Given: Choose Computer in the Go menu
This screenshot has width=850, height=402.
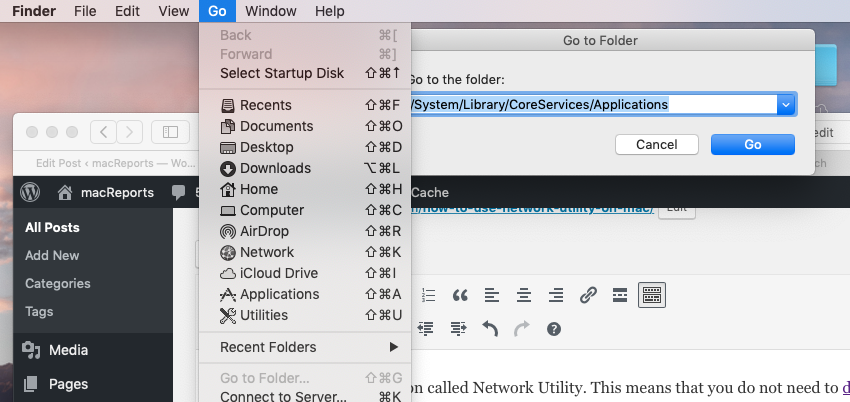Looking at the screenshot, I should (305, 210).
